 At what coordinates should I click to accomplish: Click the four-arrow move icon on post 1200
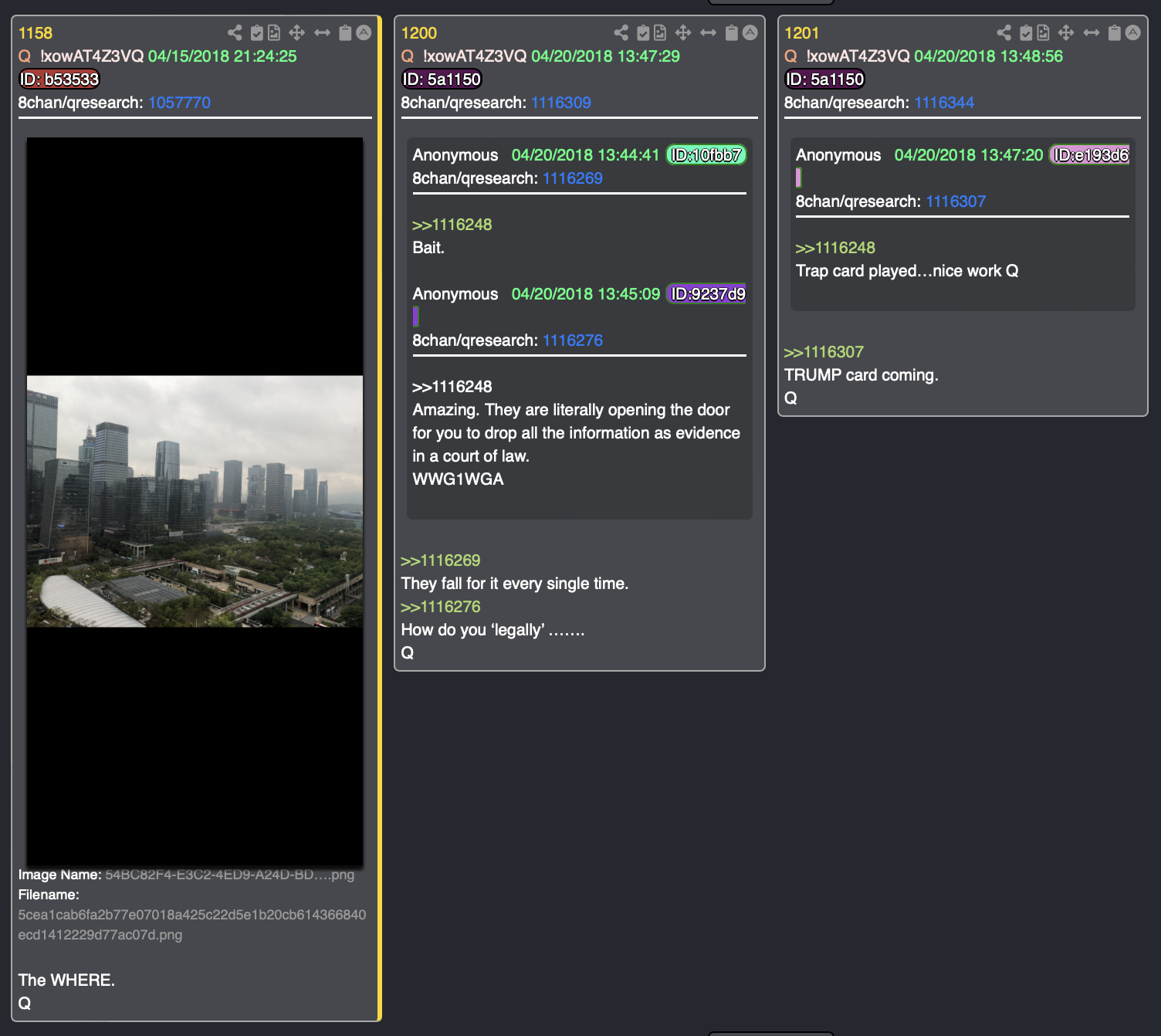[682, 32]
